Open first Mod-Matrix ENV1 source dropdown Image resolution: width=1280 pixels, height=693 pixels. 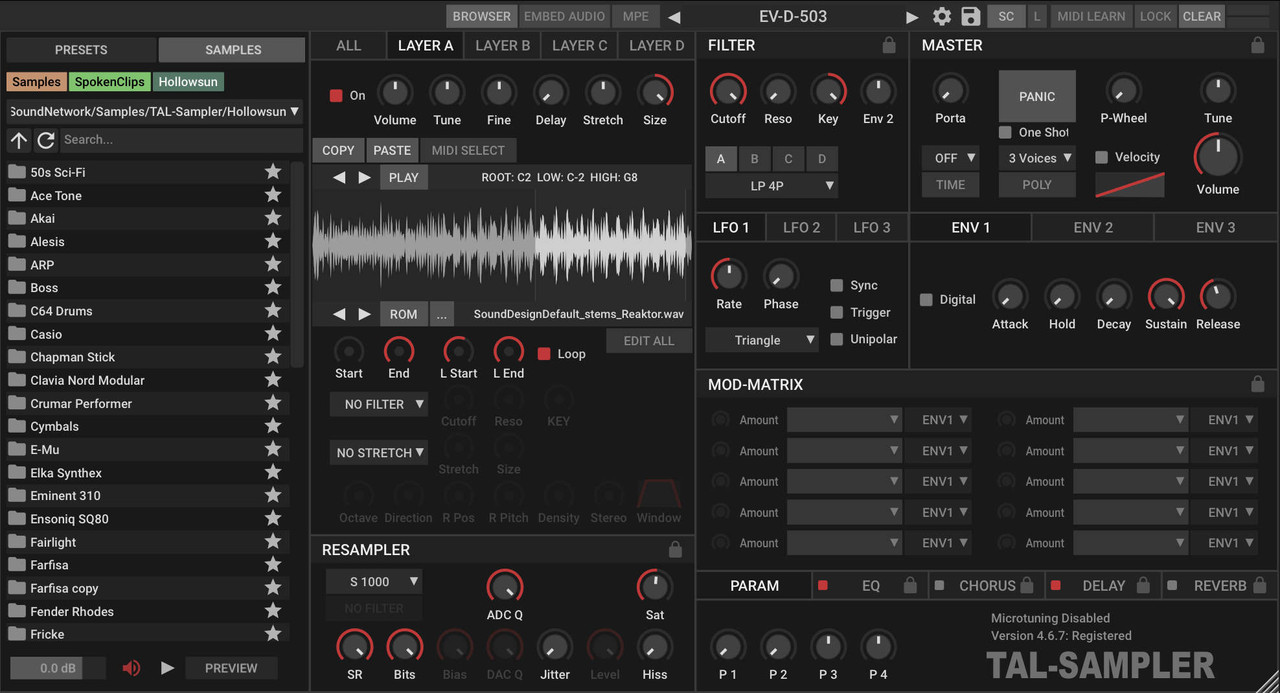point(939,420)
